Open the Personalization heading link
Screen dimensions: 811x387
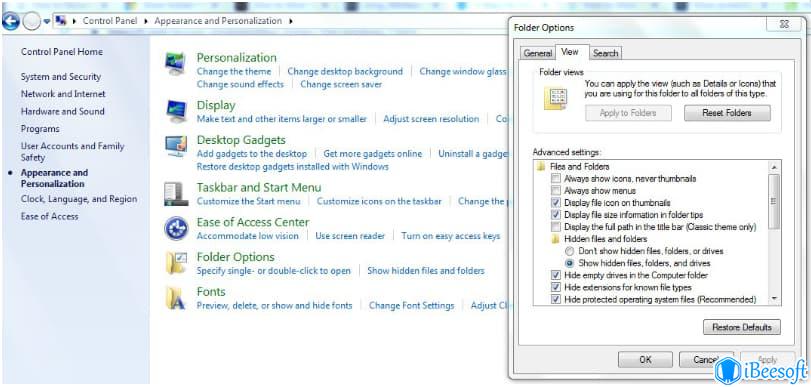pyautogui.click(x=236, y=57)
